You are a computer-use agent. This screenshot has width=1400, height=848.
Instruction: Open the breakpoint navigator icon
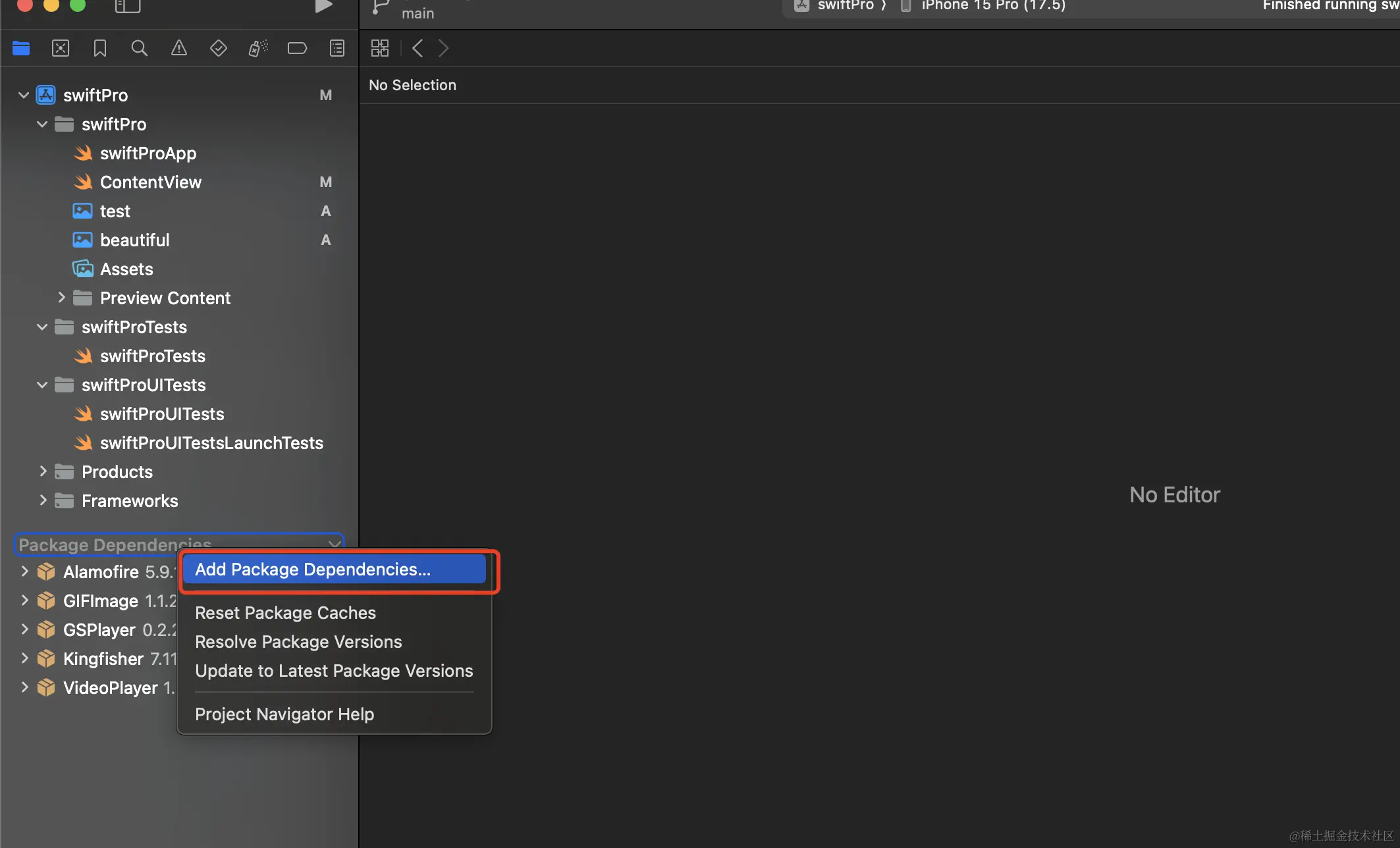[x=297, y=48]
